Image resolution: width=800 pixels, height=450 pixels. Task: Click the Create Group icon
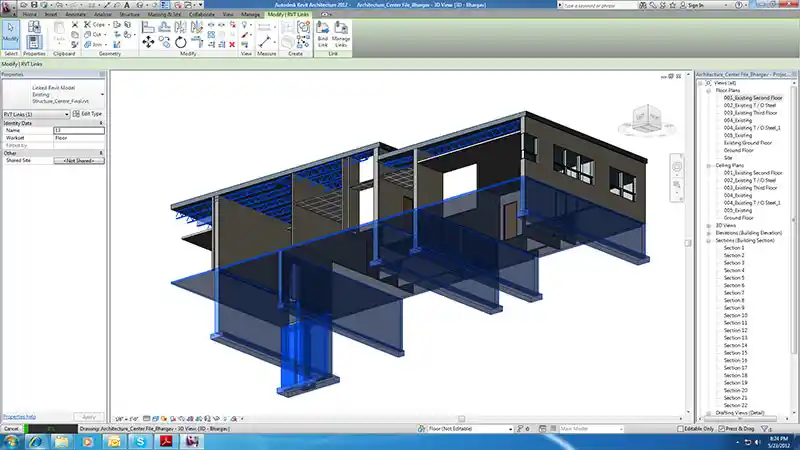pyautogui.click(x=303, y=26)
